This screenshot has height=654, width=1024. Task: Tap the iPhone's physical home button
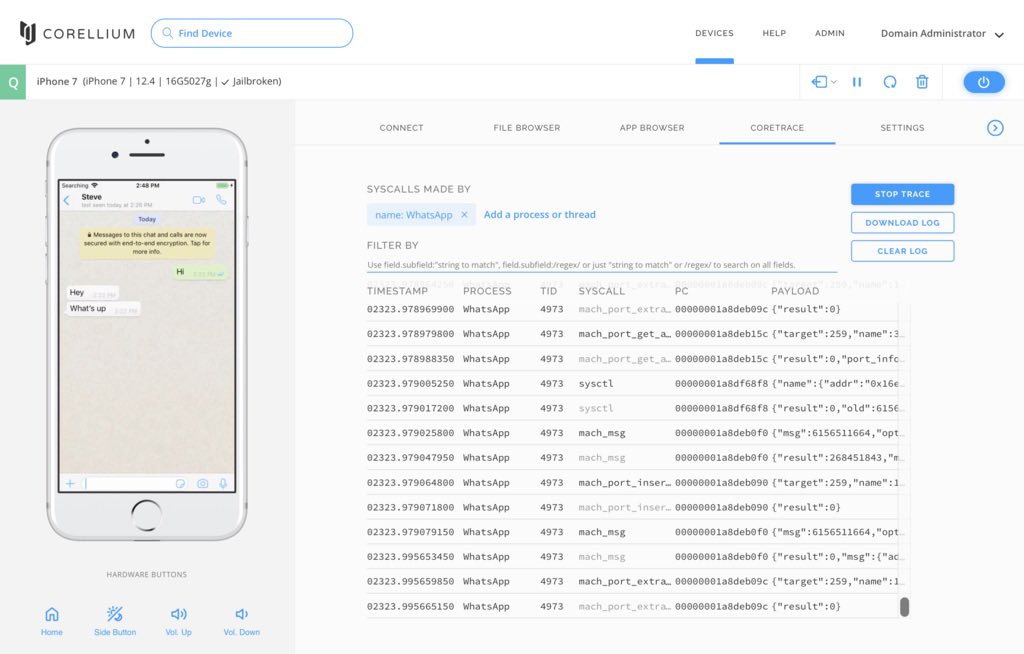pos(146,515)
